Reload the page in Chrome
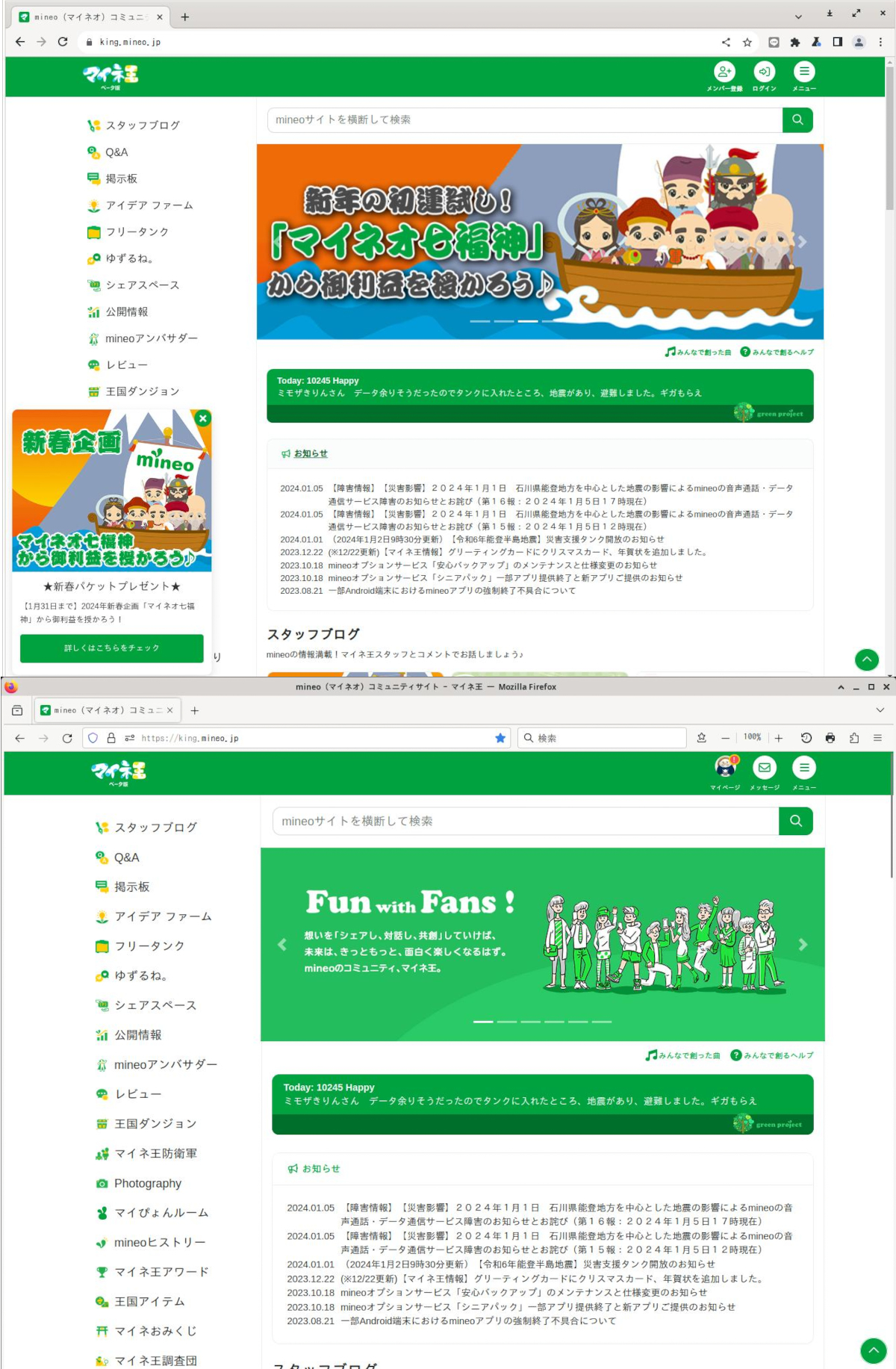896x1369 pixels. tap(63, 42)
